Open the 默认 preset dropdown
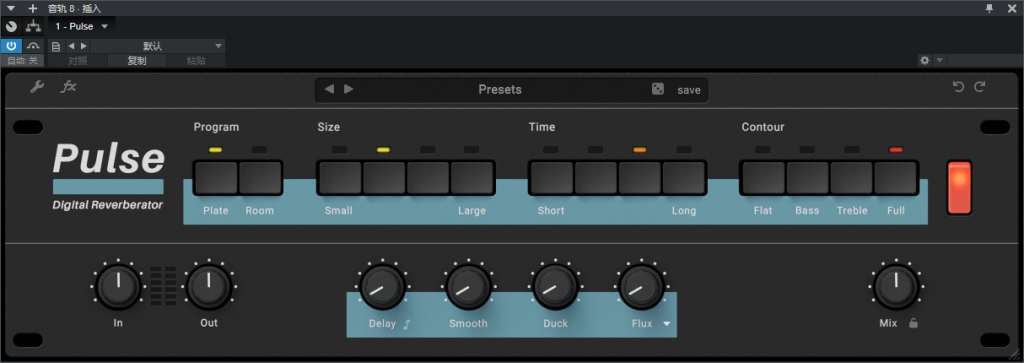Screen dimensions: 1024x363 (157, 46)
